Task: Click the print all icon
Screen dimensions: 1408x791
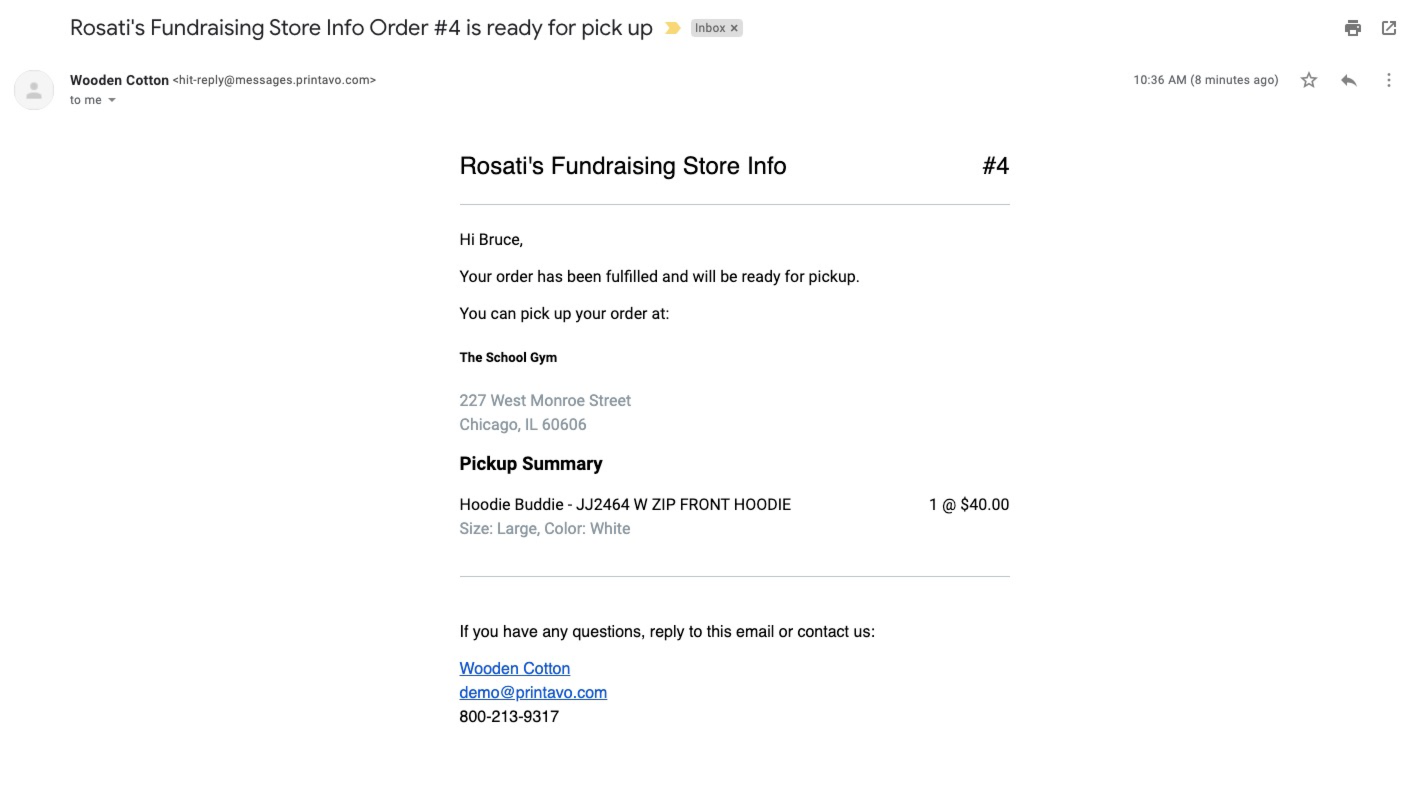Action: 1352,28
